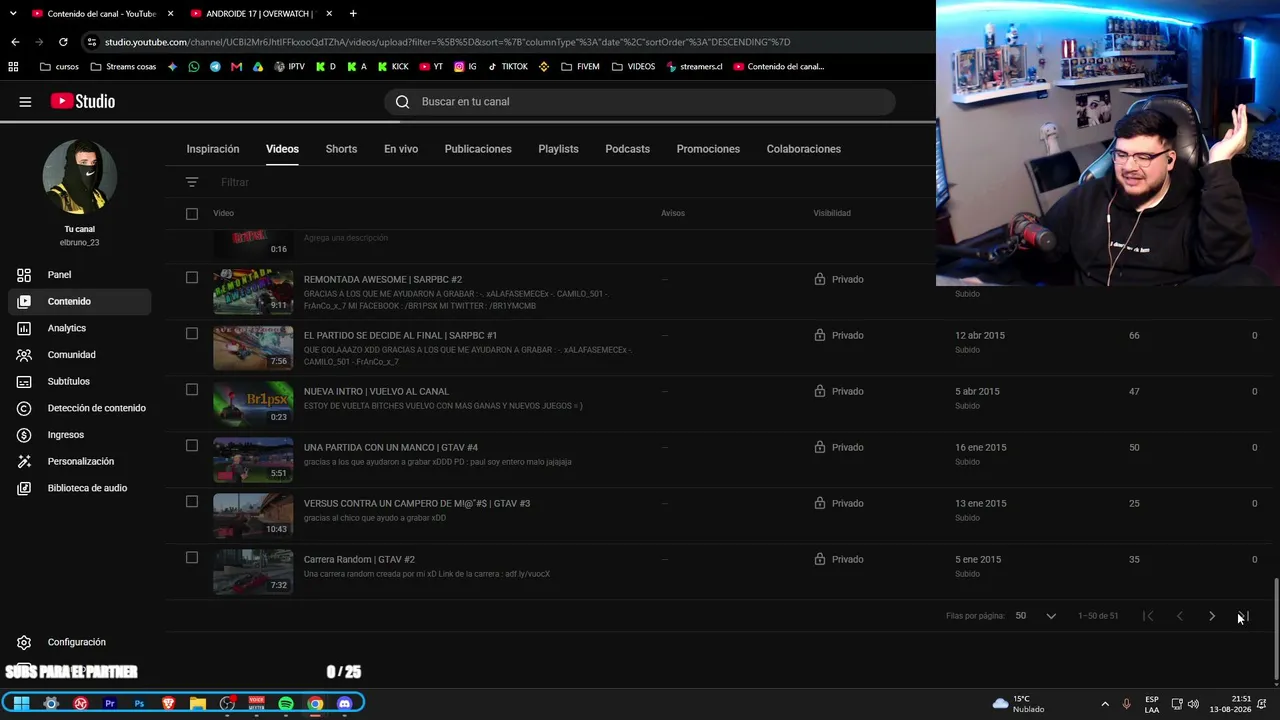
Task: Open visibility of UNA PARTIDA CON UN MANCO
Action: [x=839, y=447]
